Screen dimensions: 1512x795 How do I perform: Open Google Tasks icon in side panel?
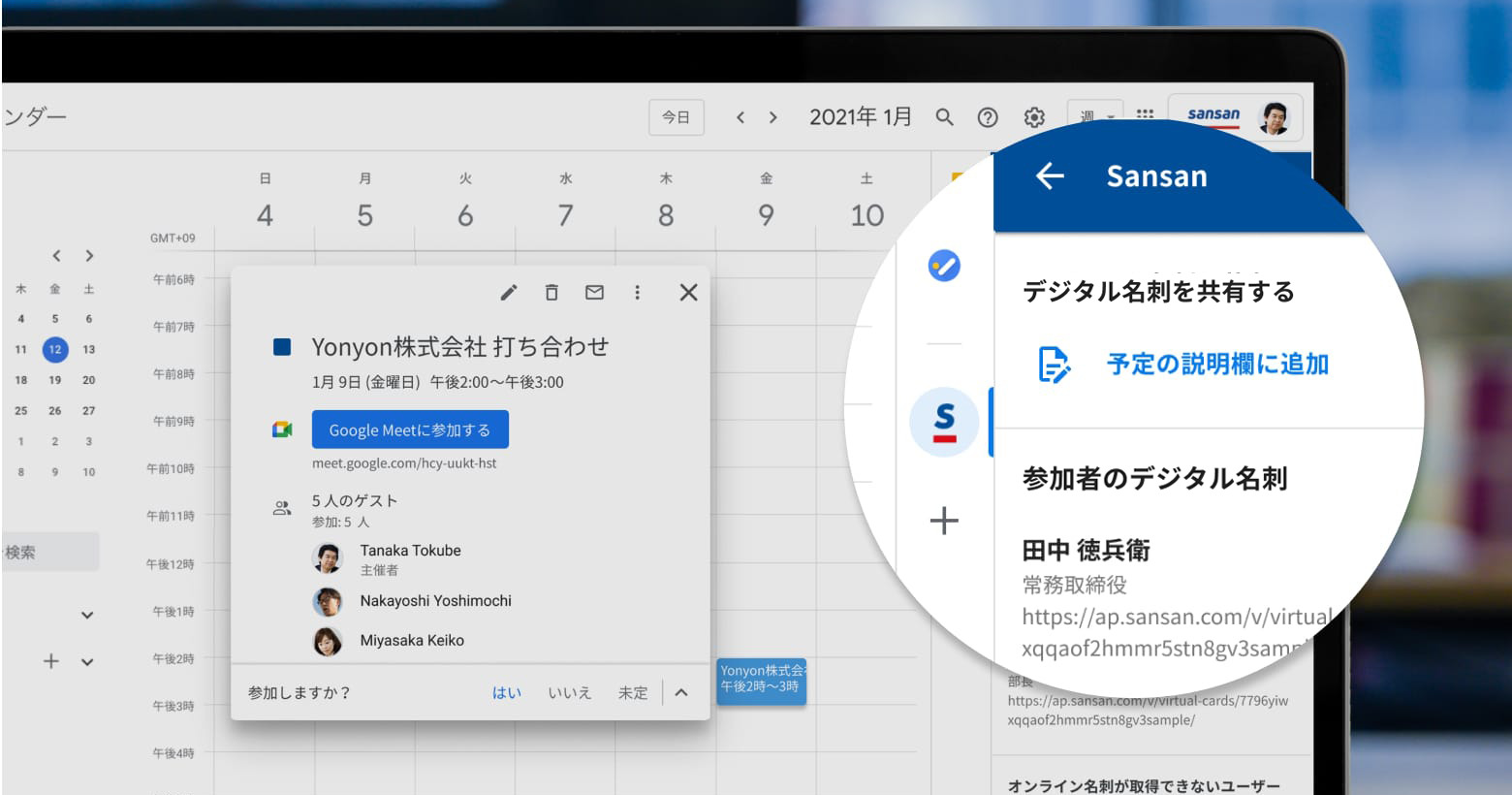click(944, 265)
